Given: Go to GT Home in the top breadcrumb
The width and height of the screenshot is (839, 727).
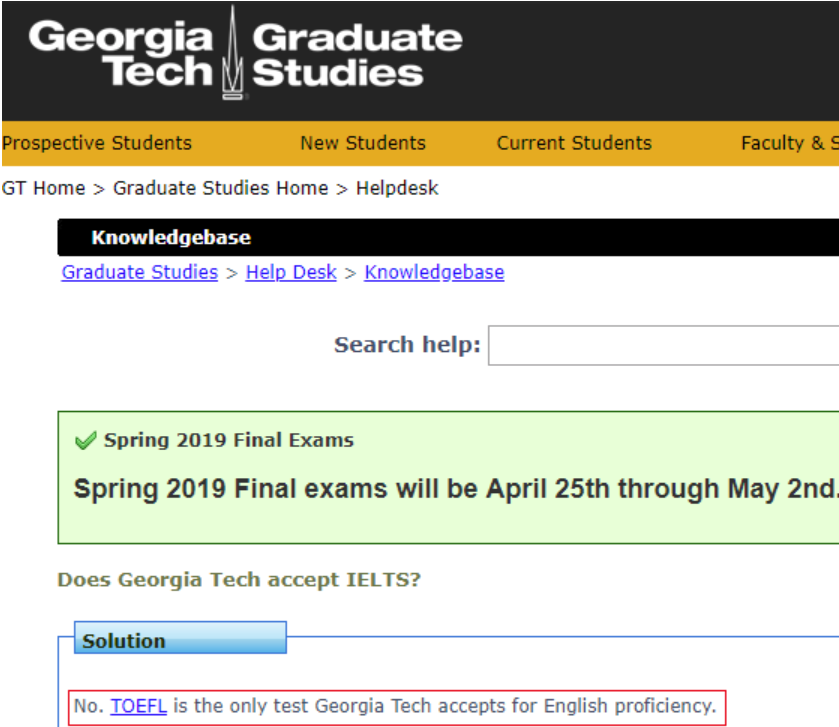Looking at the screenshot, I should [43, 188].
